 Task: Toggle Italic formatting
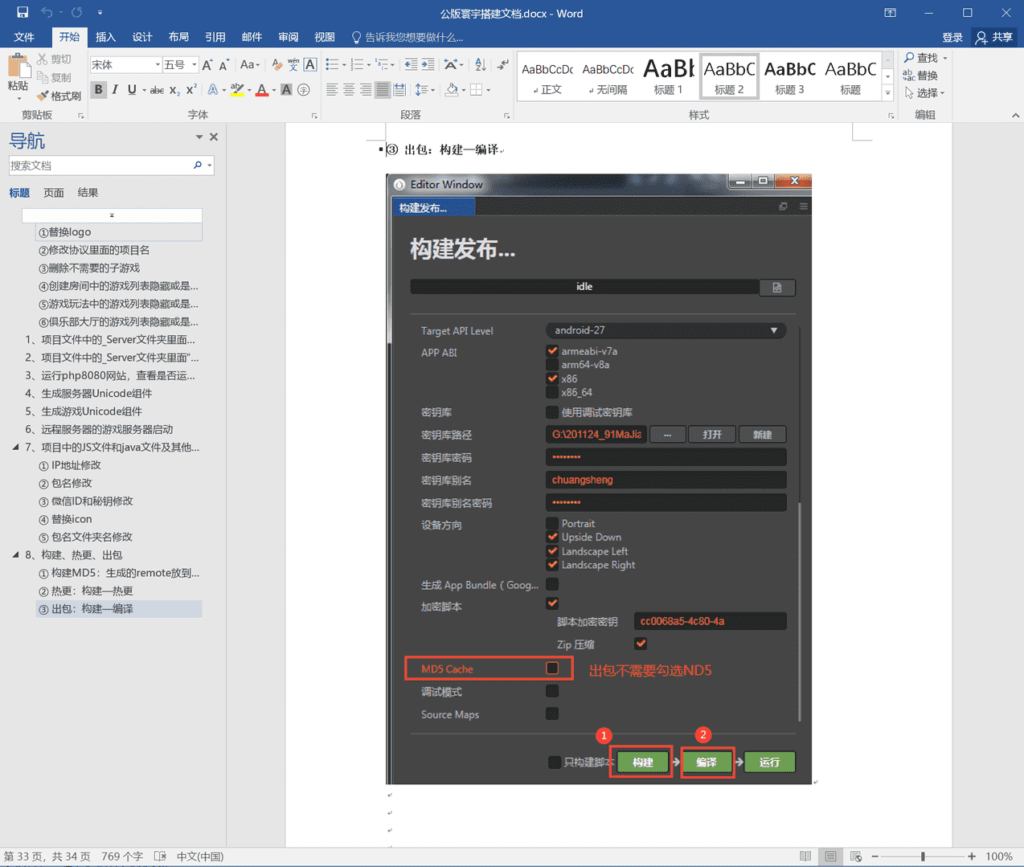pos(115,90)
